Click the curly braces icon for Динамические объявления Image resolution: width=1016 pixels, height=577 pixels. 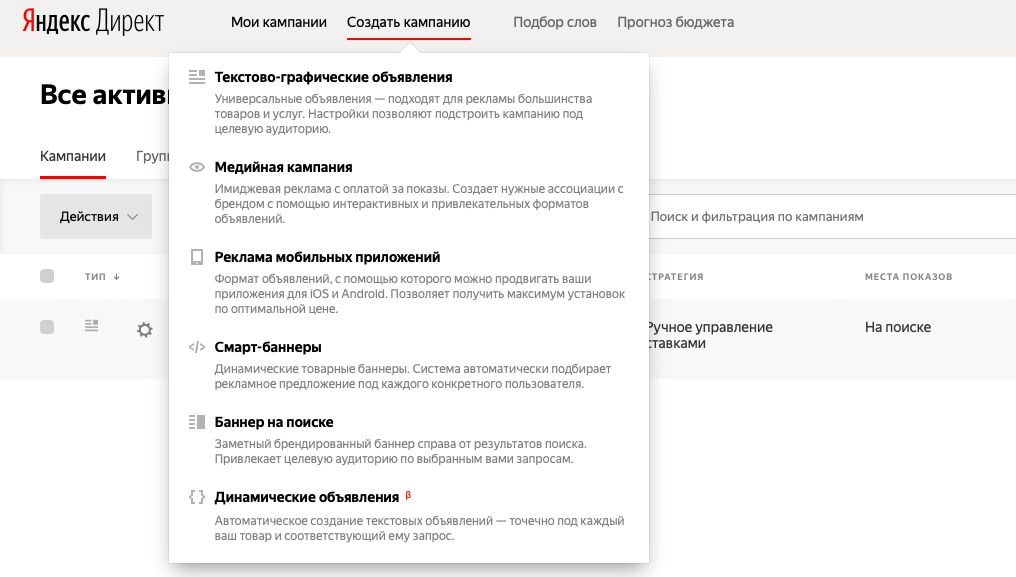tap(197, 496)
